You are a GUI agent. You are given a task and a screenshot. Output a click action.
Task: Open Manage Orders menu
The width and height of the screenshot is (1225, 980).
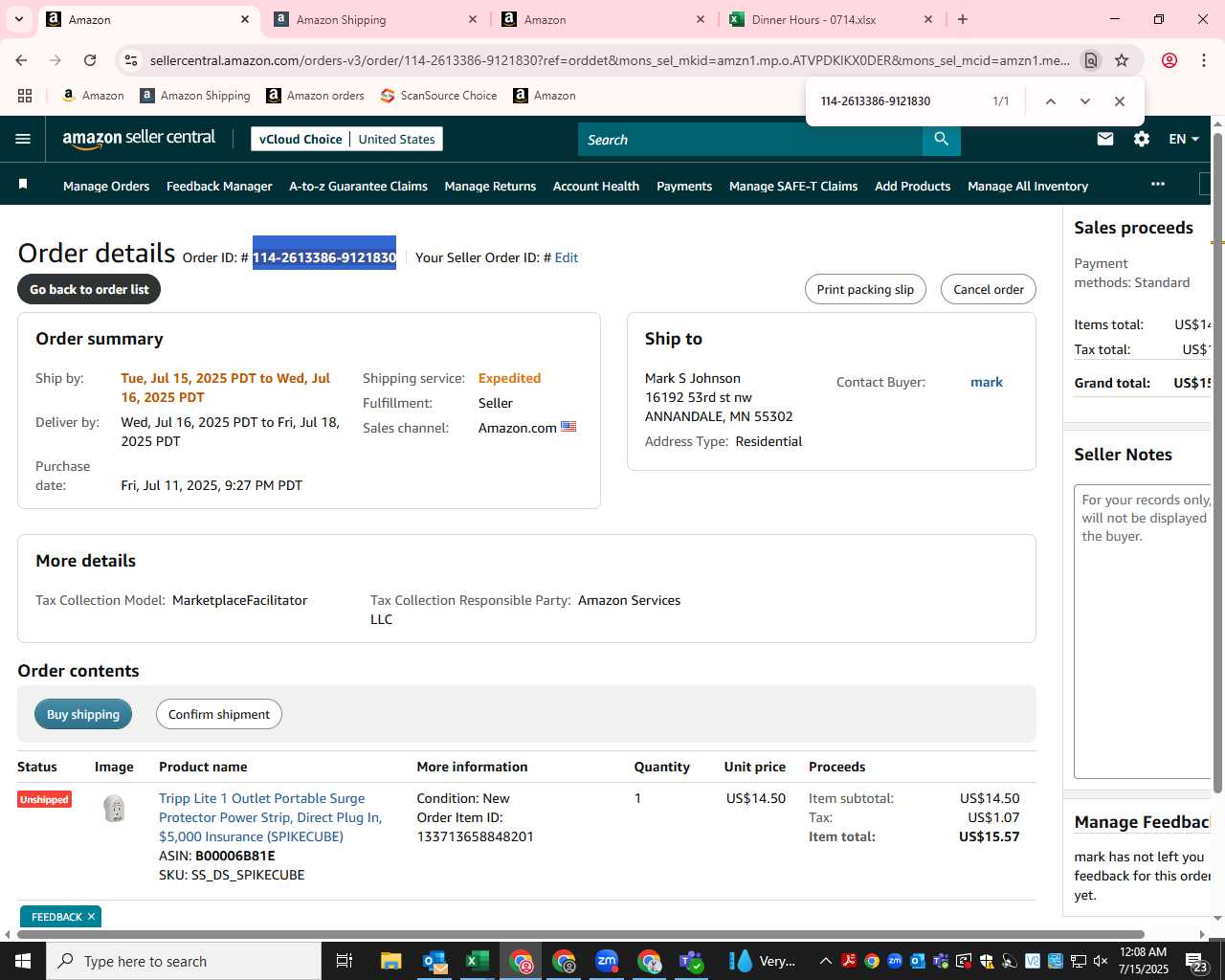tap(106, 186)
